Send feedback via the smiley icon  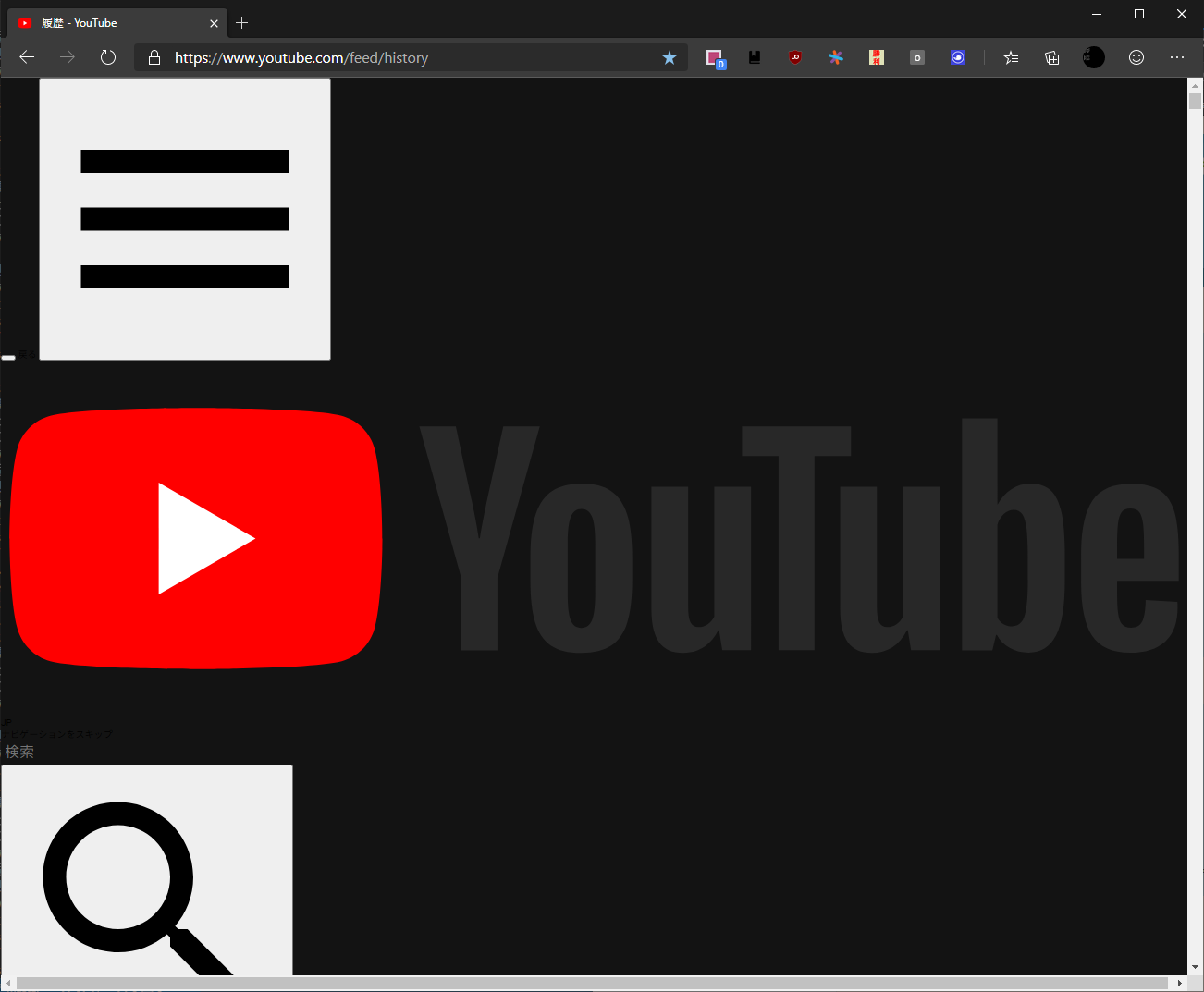point(1136,57)
